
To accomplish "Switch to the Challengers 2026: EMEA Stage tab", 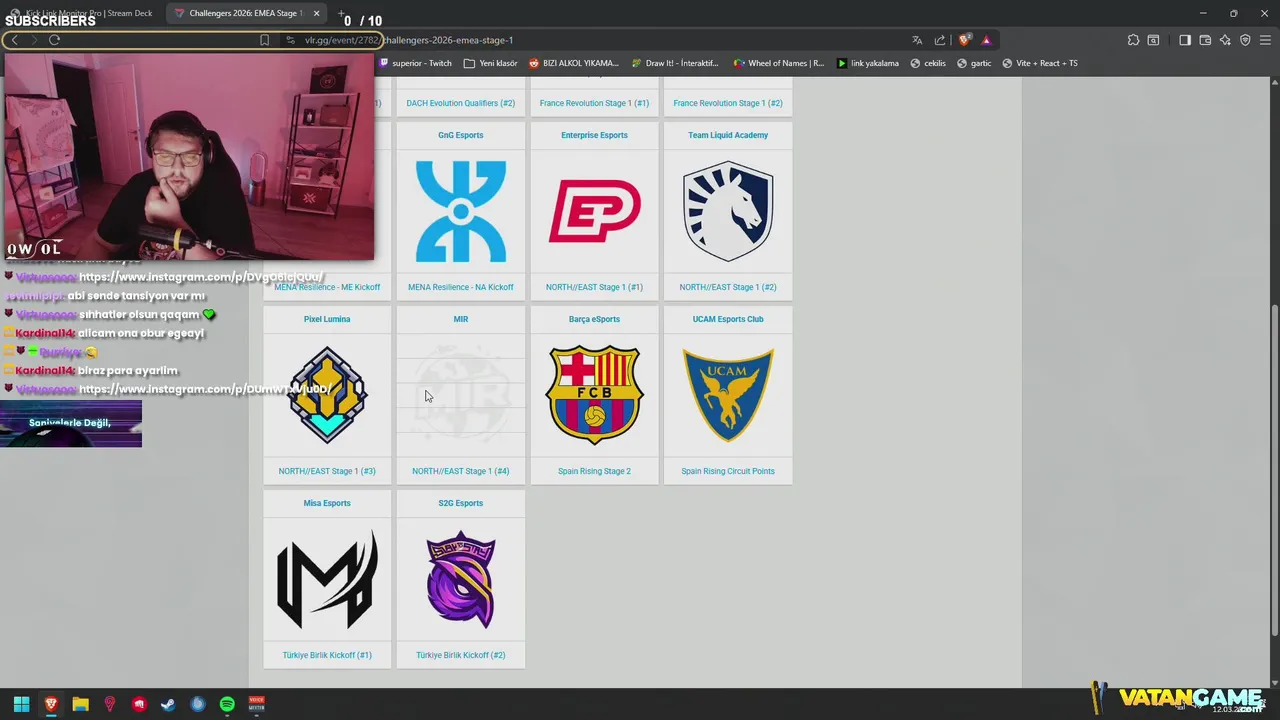I will tap(245, 13).
